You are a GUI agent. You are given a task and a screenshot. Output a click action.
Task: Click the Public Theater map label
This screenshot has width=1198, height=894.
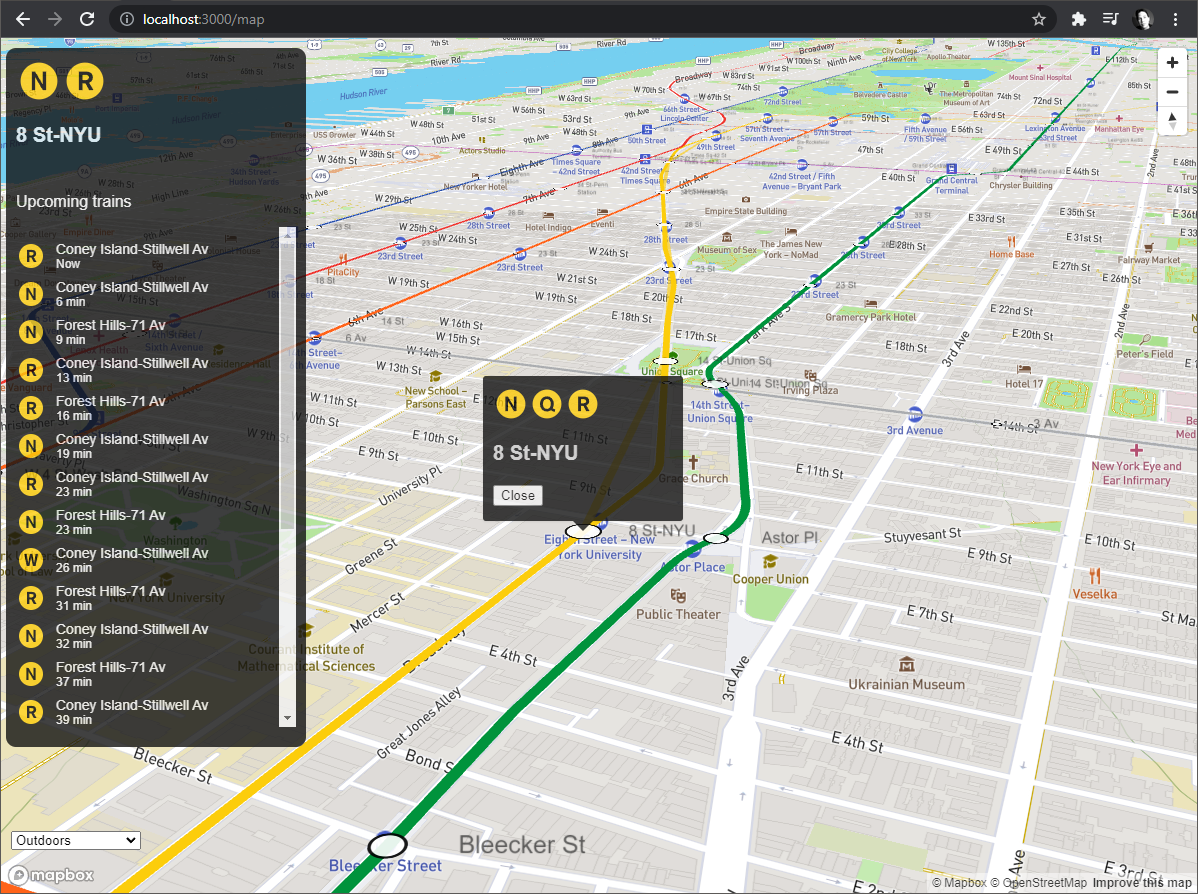click(678, 614)
